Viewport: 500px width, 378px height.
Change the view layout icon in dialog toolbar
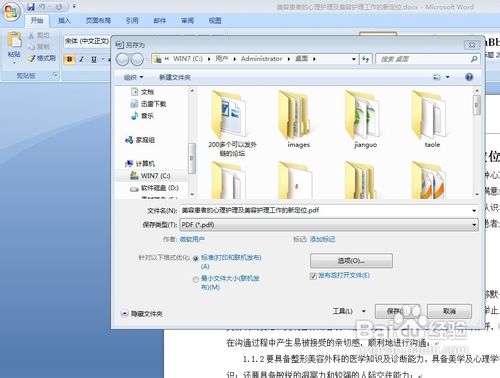point(436,77)
